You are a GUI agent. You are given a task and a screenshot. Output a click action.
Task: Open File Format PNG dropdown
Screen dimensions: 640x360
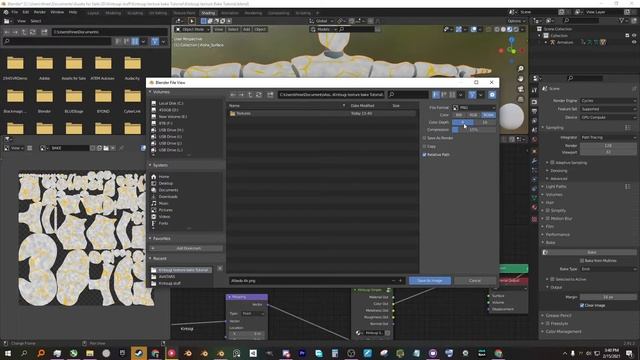click(474, 108)
